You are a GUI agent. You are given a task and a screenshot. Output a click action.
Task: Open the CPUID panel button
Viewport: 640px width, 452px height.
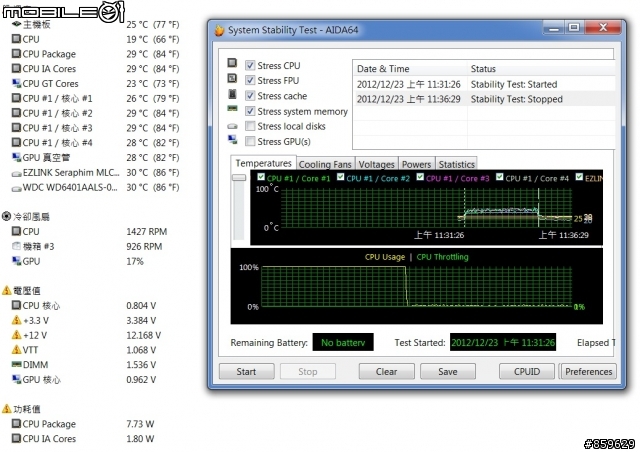[527, 372]
